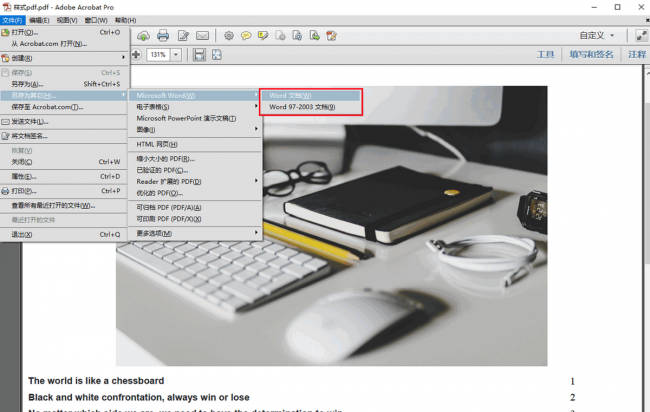Choose 可印刷 PDF (PDF/X)(X)
Screen dimensions: 650x412
[195, 219]
